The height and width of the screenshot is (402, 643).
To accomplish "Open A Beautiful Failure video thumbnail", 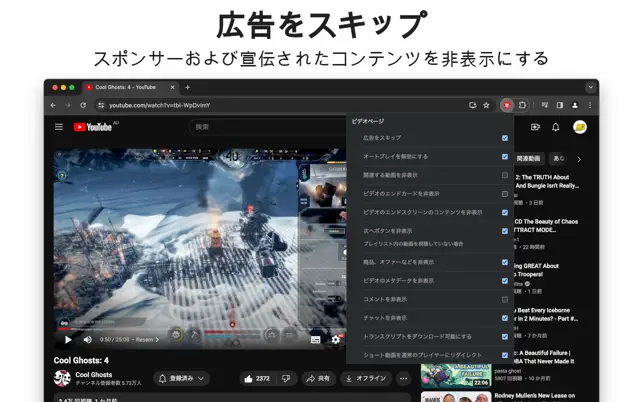I will pyautogui.click(x=456, y=375).
